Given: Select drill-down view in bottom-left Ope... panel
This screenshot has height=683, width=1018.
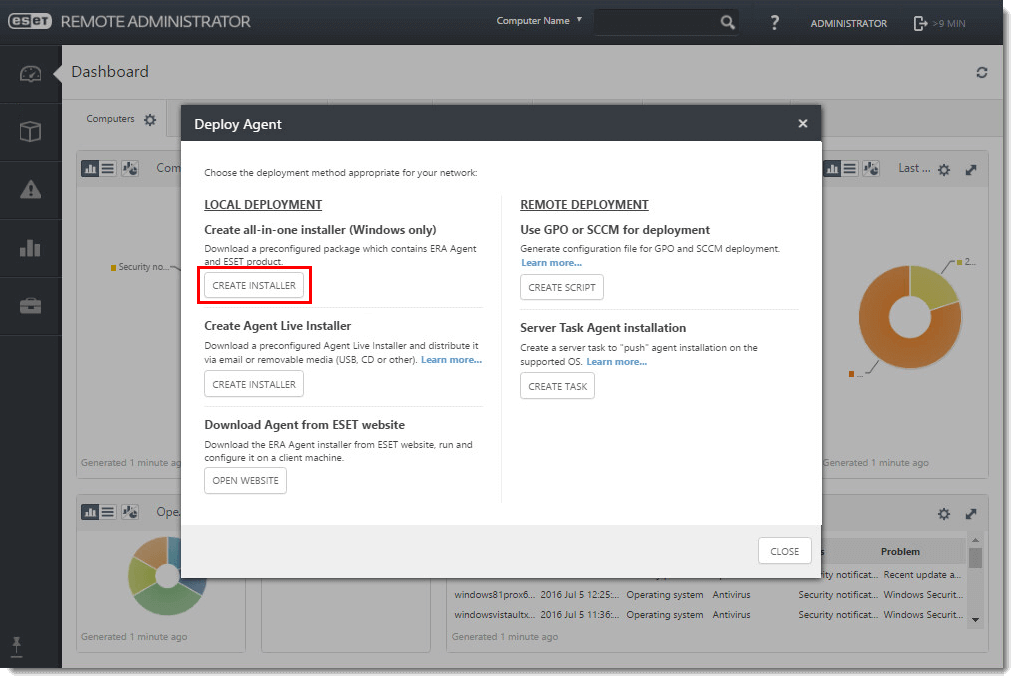Looking at the screenshot, I should (130, 512).
